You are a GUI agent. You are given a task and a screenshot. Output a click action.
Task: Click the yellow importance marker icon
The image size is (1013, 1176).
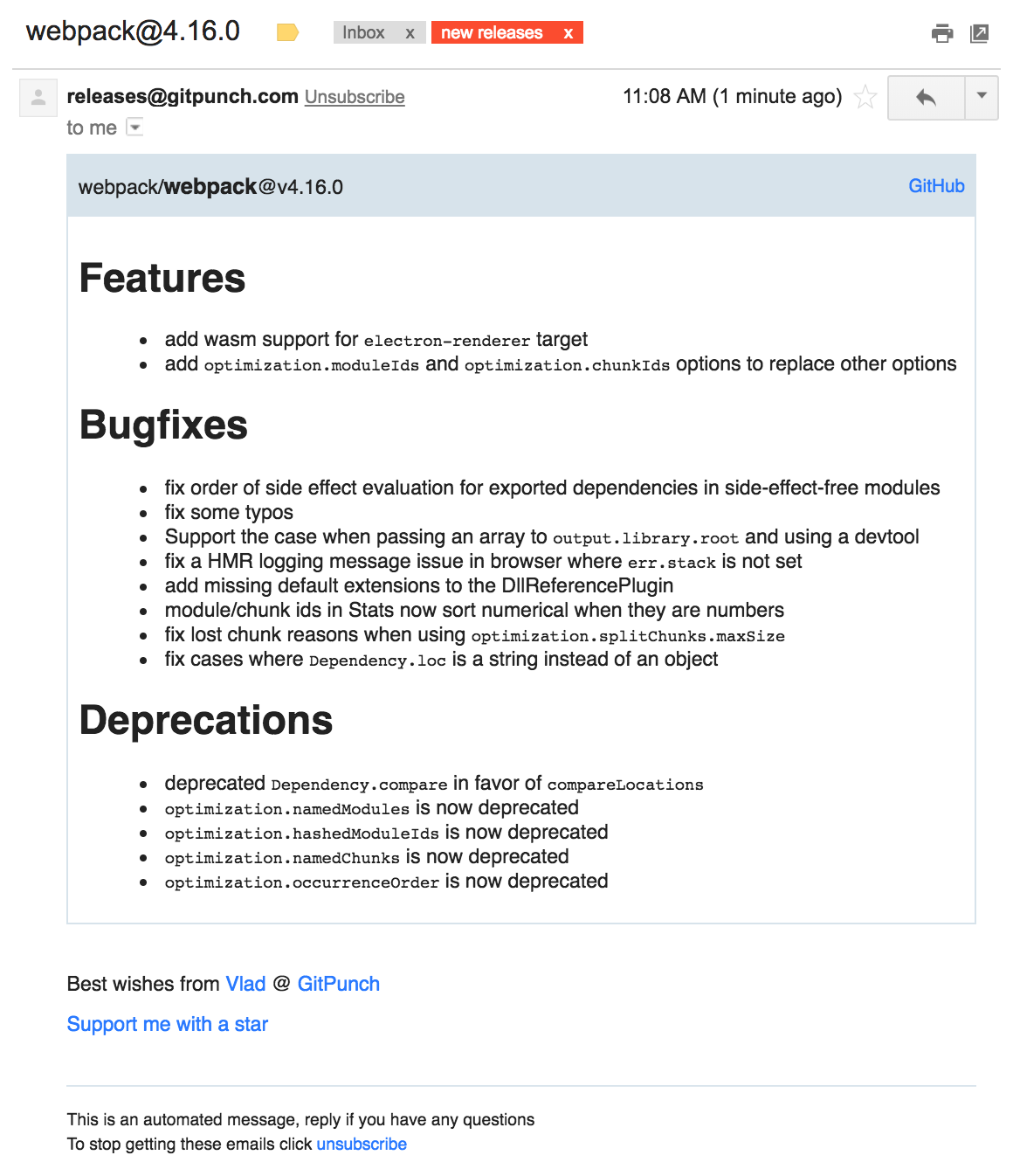point(287,33)
